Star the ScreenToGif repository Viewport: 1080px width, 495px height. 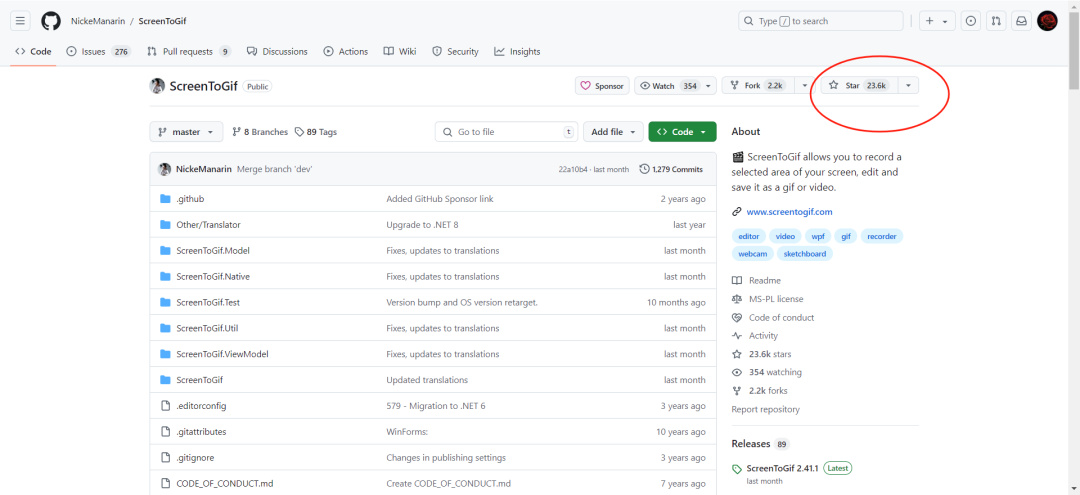860,85
